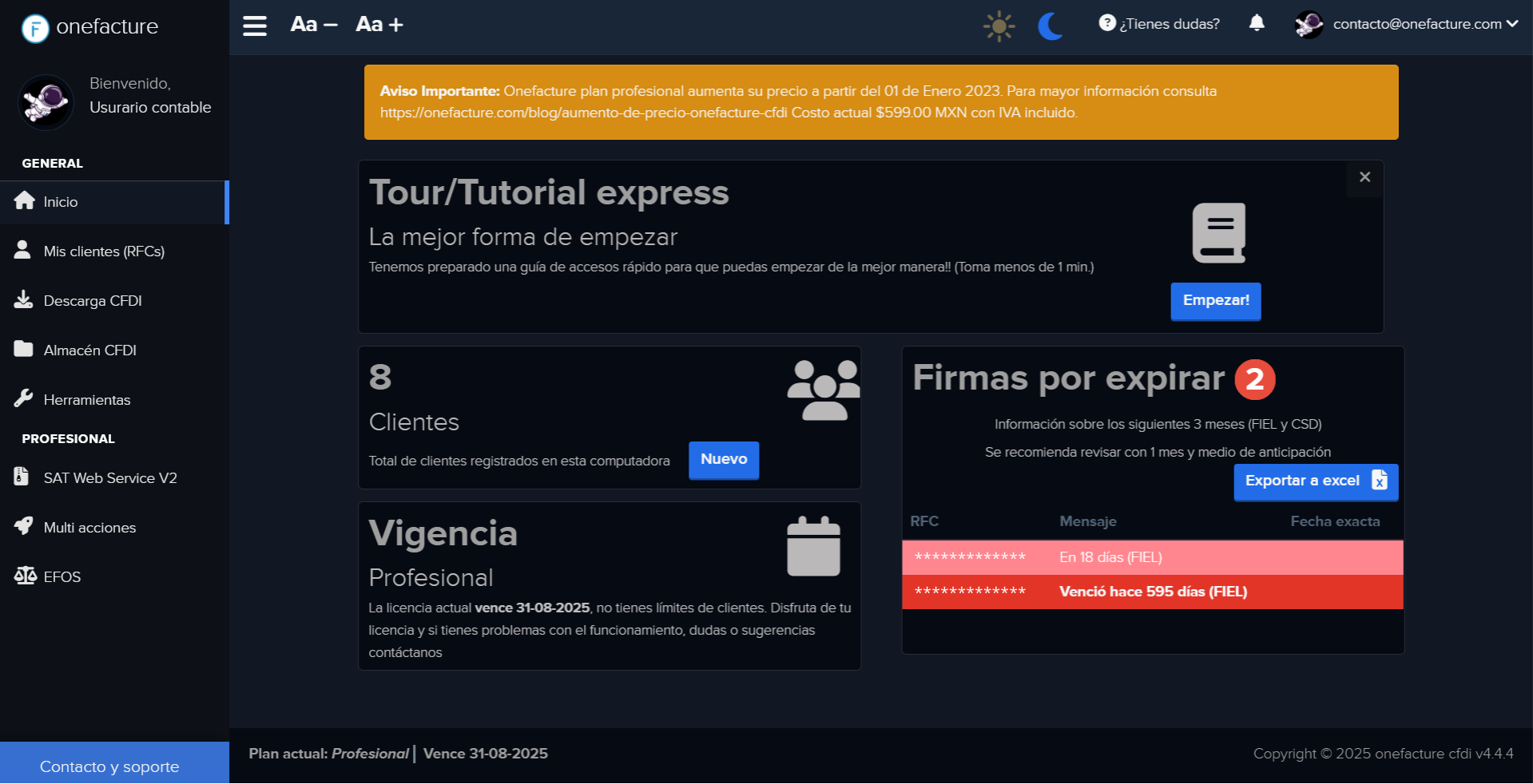Viewport: 1533px width, 784px height.
Task: Expand the contacto@onefacture.com account dropdown
Action: tap(1425, 24)
